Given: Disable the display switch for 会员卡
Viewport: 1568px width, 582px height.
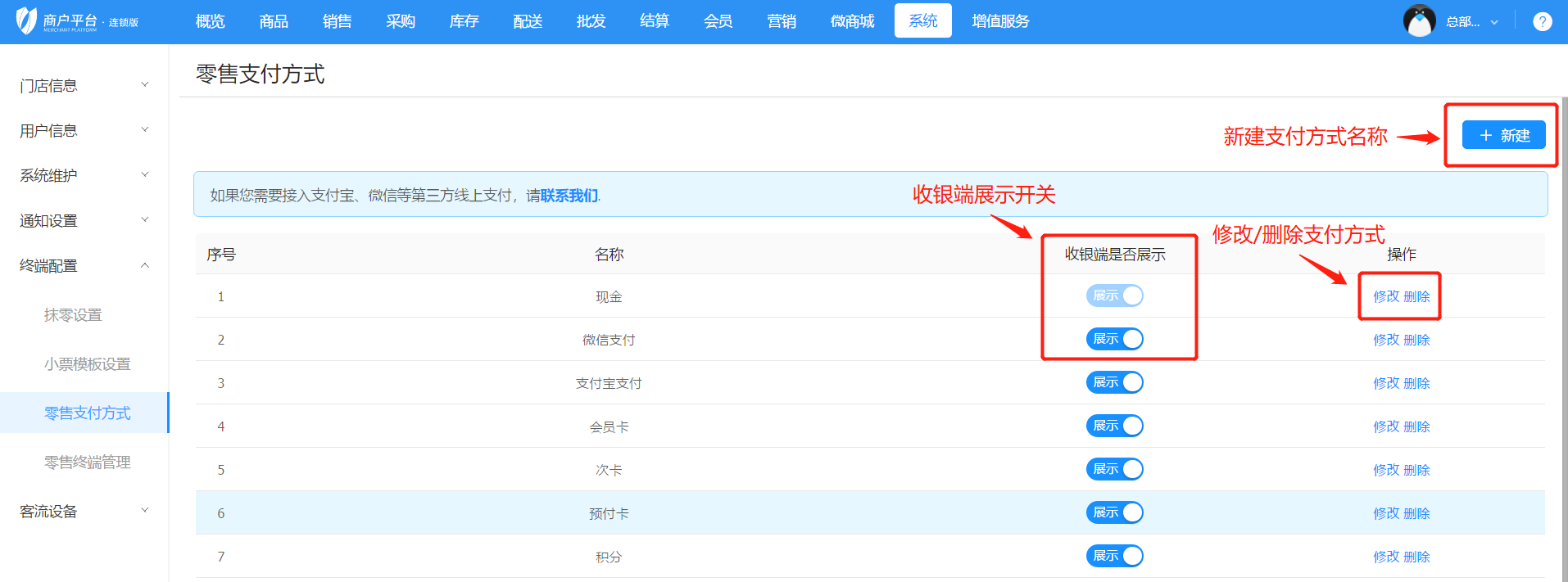Looking at the screenshot, I should coord(1114,426).
